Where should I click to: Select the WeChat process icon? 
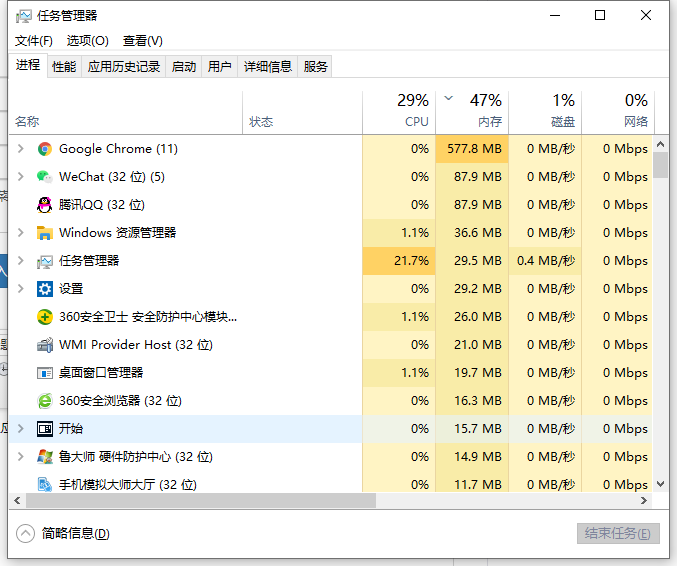click(x=44, y=177)
